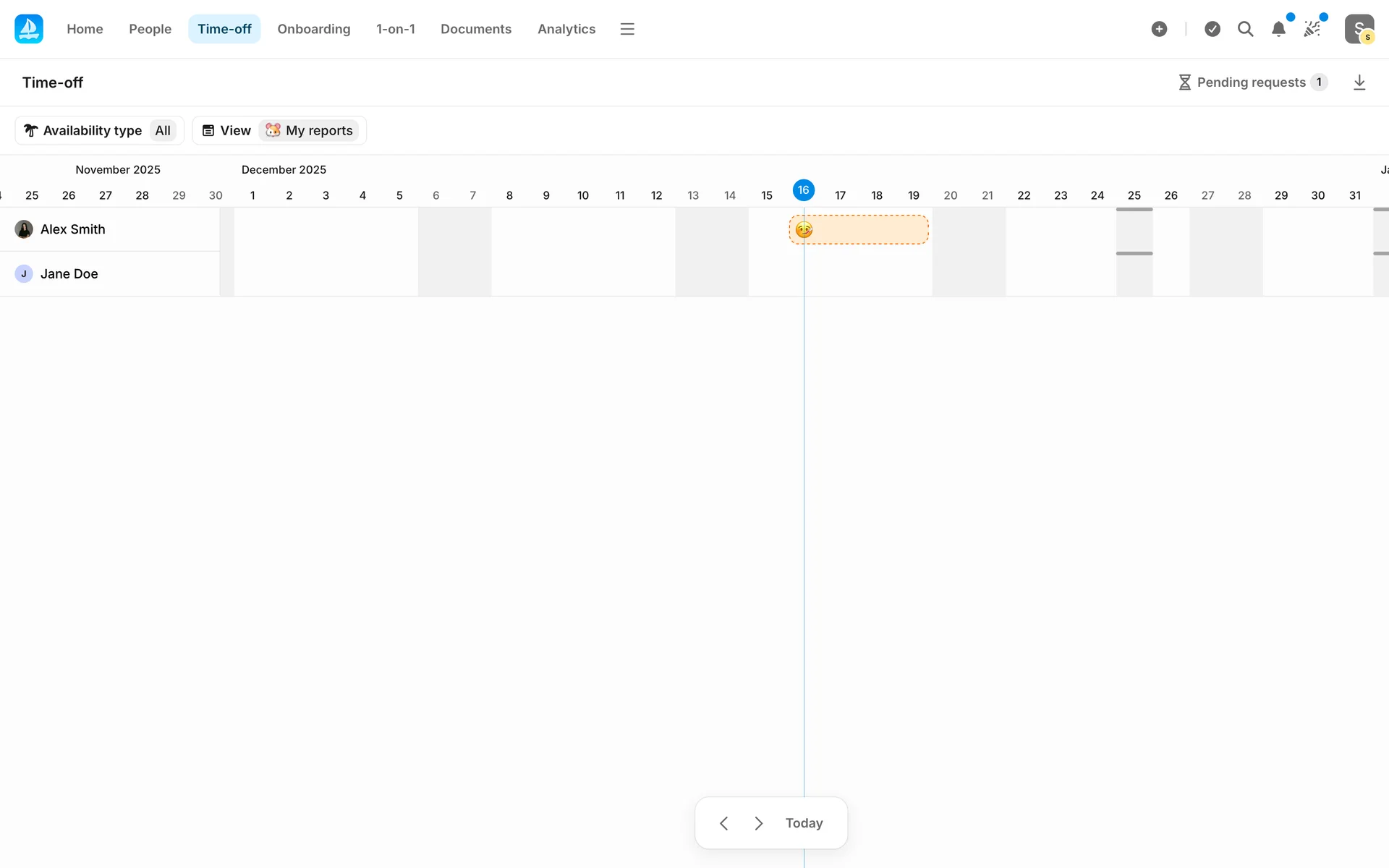Click the sailboat app logo

29,29
